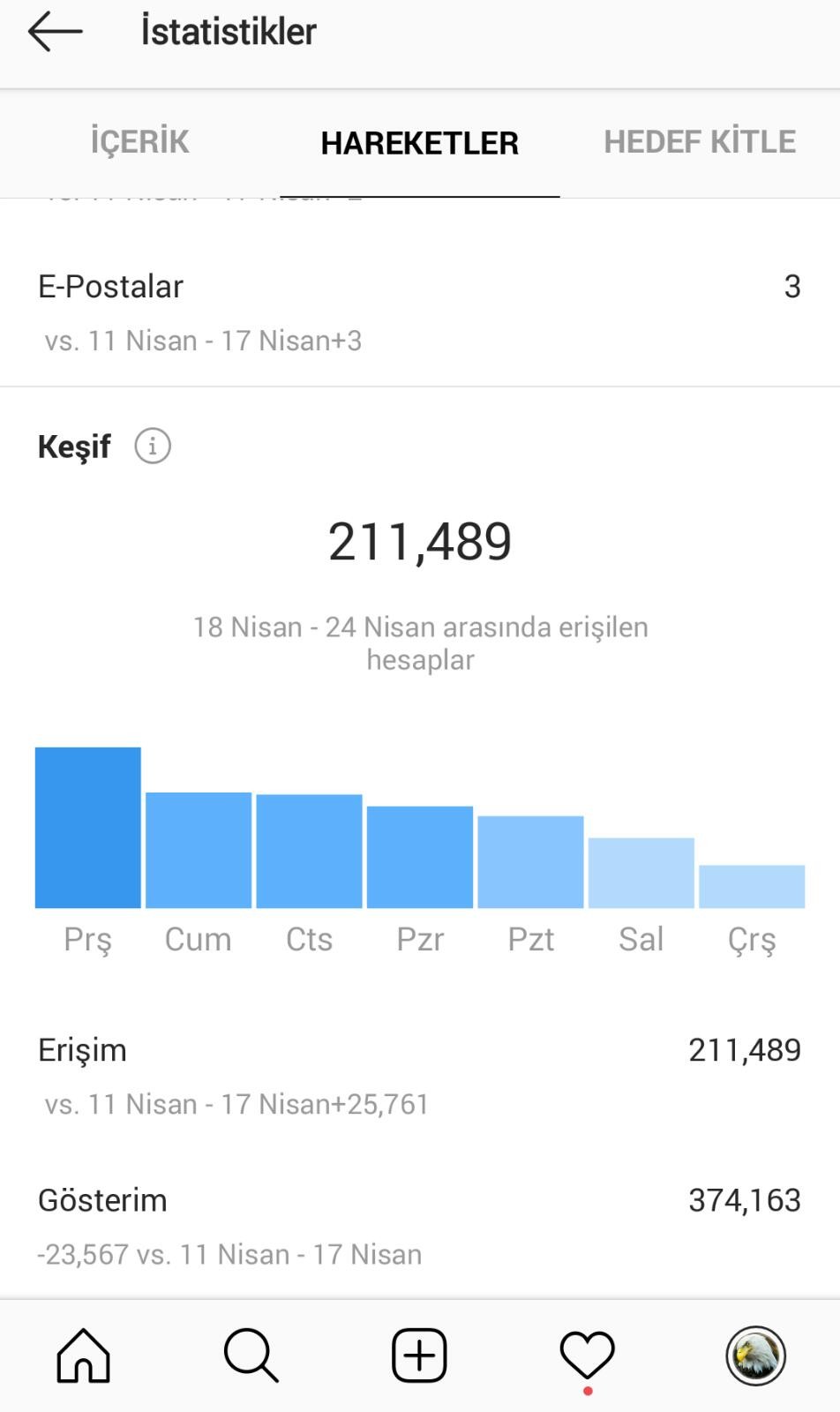Select the HAREKETLER tab
The height and width of the screenshot is (1412, 840).
(420, 142)
